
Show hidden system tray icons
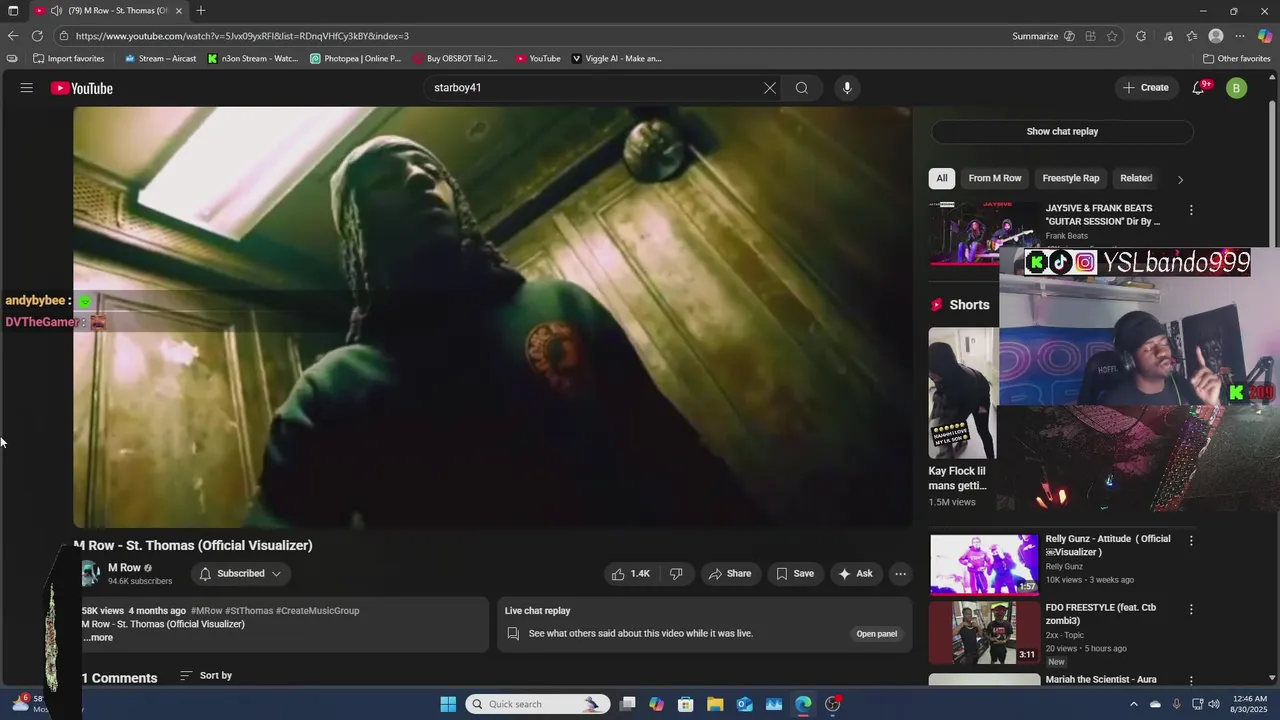tap(1133, 704)
